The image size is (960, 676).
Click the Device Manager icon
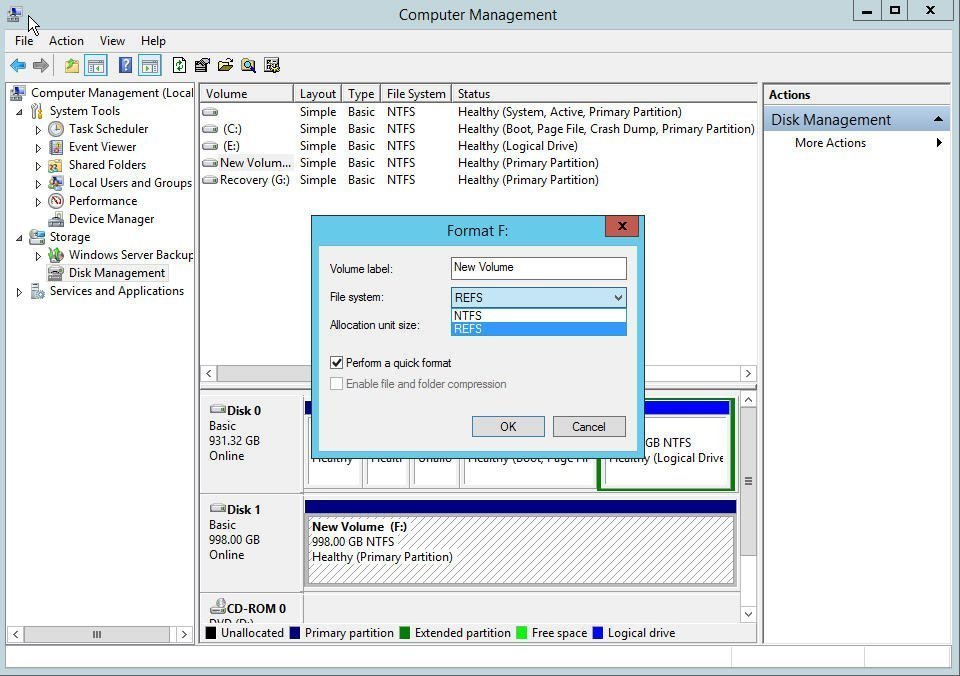pyautogui.click(x=56, y=219)
